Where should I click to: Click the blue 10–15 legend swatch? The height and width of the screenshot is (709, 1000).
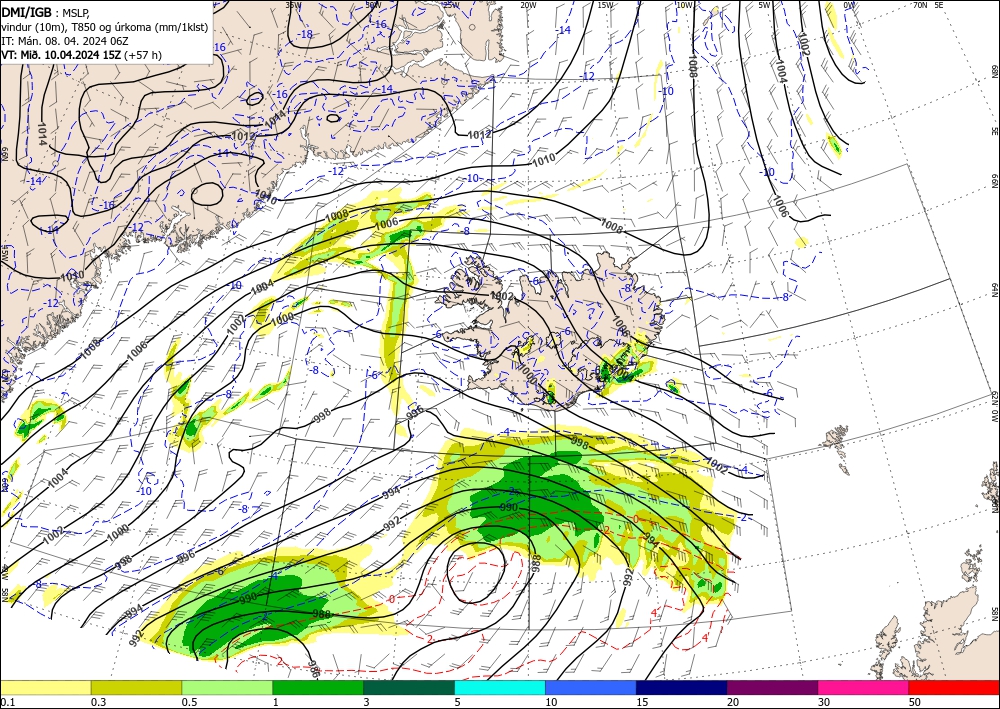591,687
